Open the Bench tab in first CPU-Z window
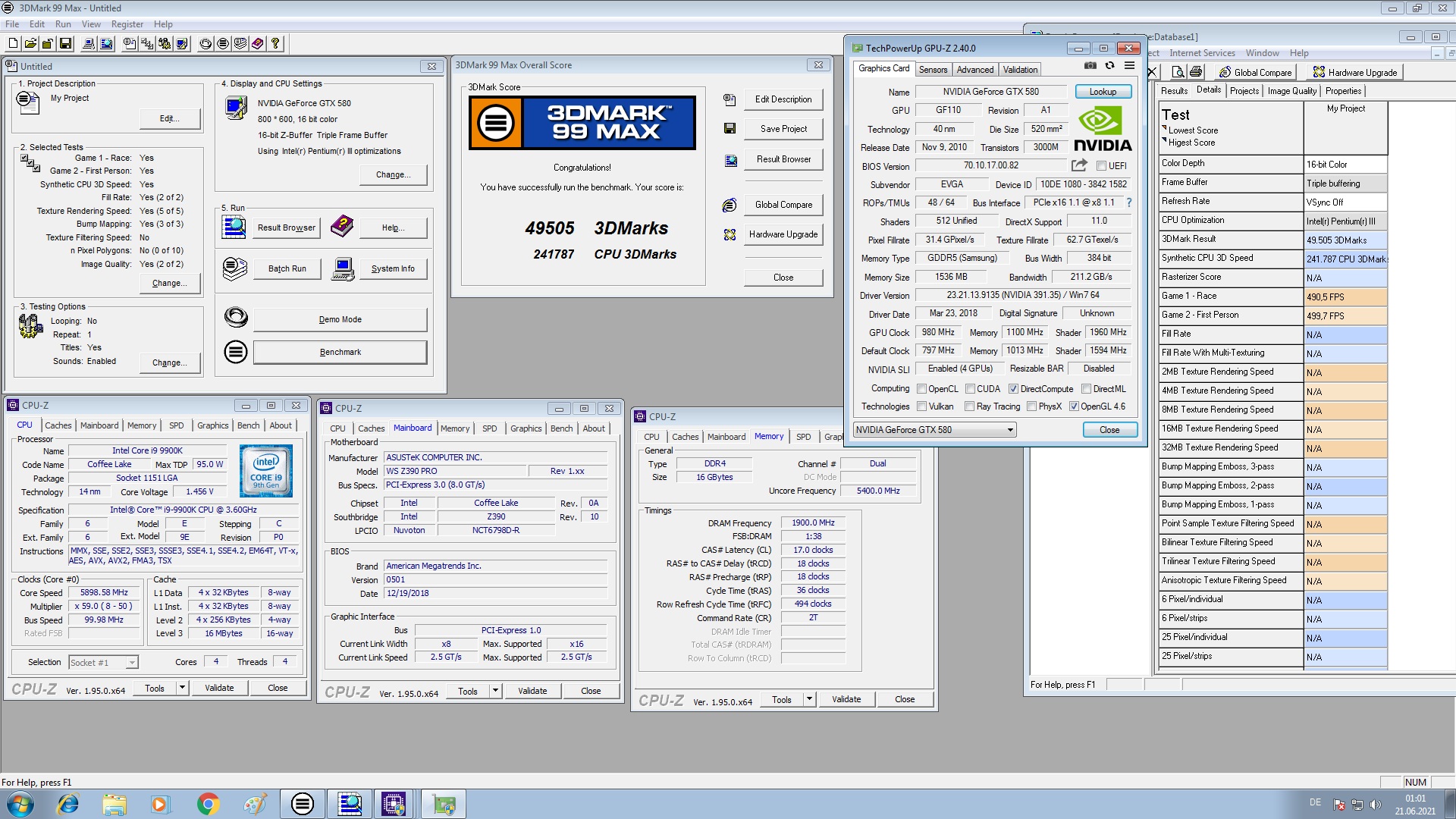Screen dimensions: 1456x819 248,425
